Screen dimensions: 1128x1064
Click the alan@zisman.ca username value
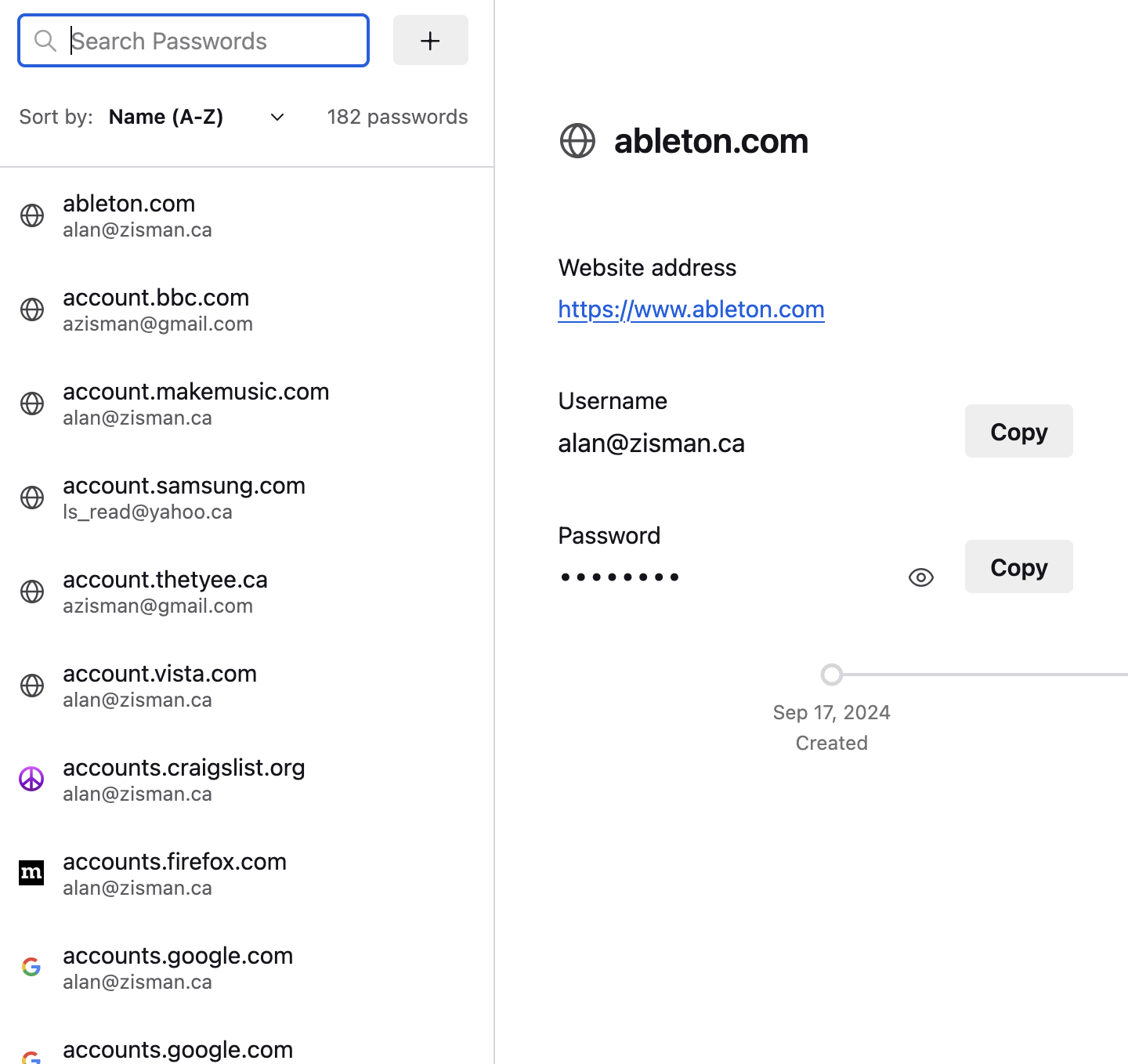[x=652, y=443]
